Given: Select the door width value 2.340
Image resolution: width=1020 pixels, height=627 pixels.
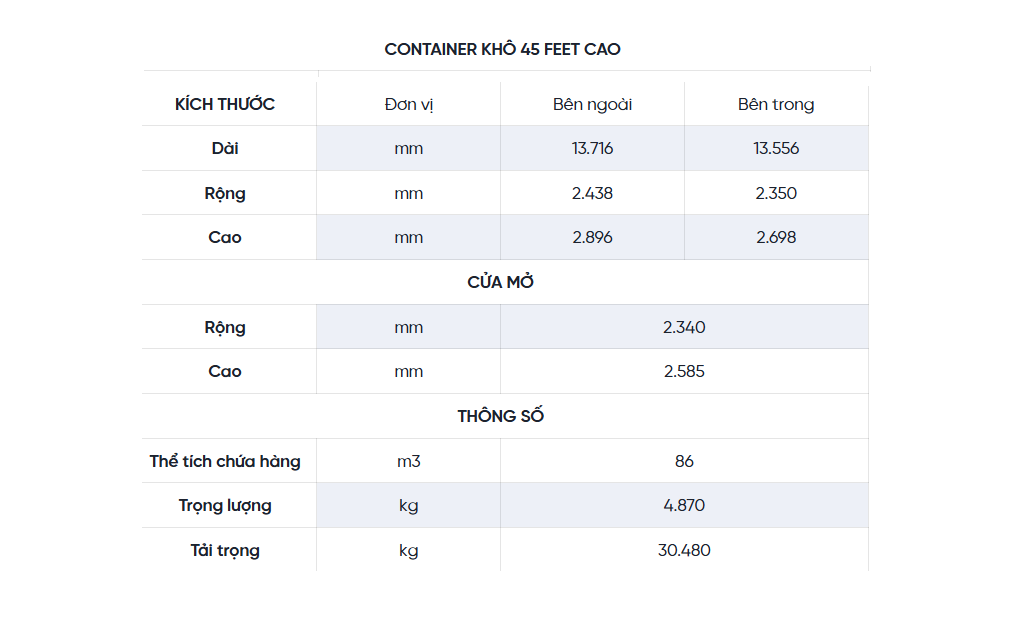Looking at the screenshot, I should click(x=684, y=327).
